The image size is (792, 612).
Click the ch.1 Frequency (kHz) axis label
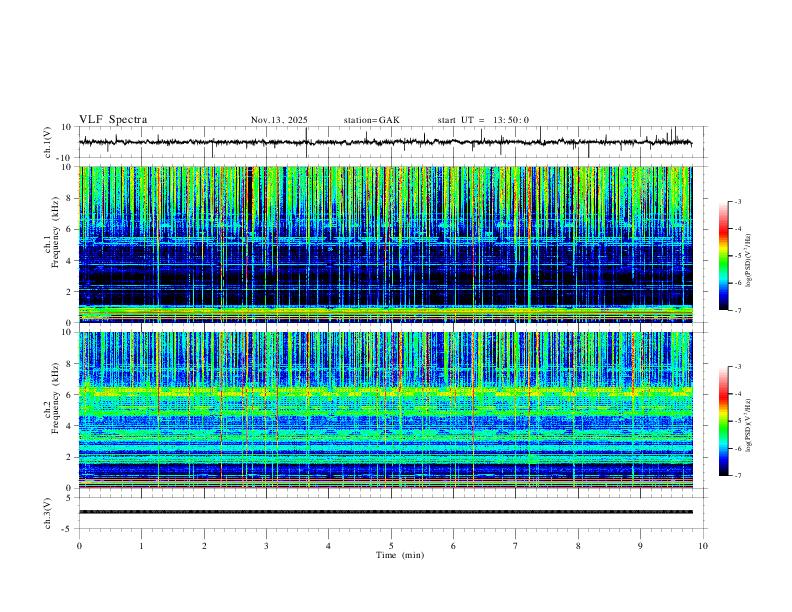(51, 232)
